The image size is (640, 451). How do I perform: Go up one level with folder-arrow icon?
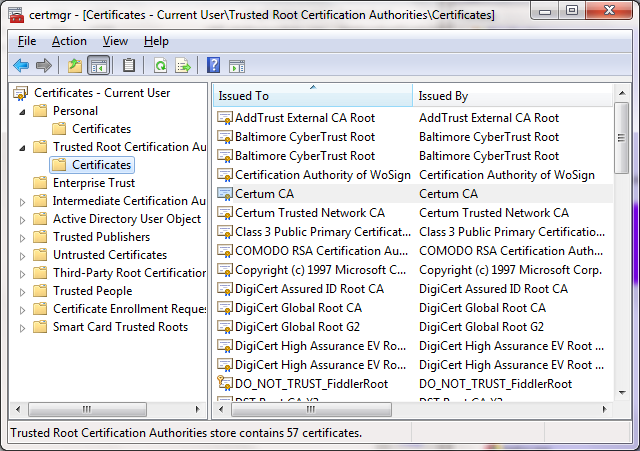(x=75, y=65)
